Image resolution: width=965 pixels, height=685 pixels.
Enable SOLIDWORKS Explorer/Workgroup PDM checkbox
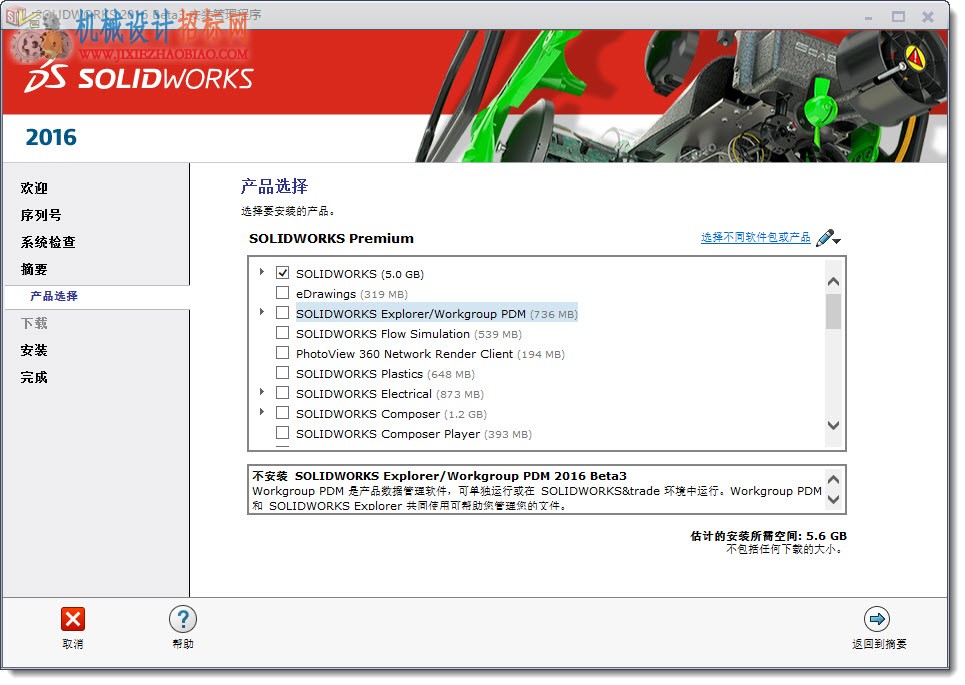(x=282, y=313)
